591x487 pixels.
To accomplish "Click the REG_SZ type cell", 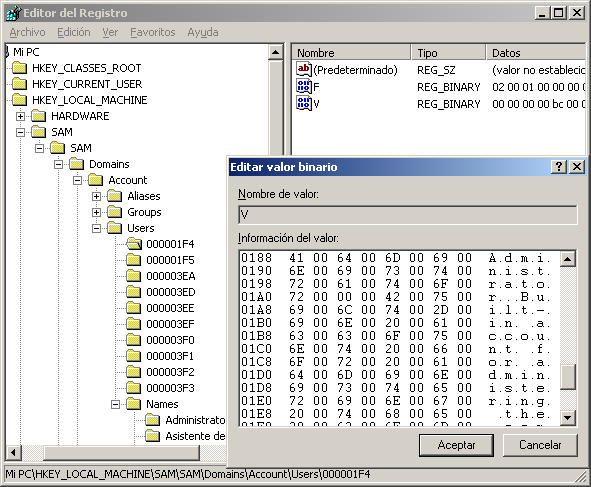I will (x=436, y=70).
